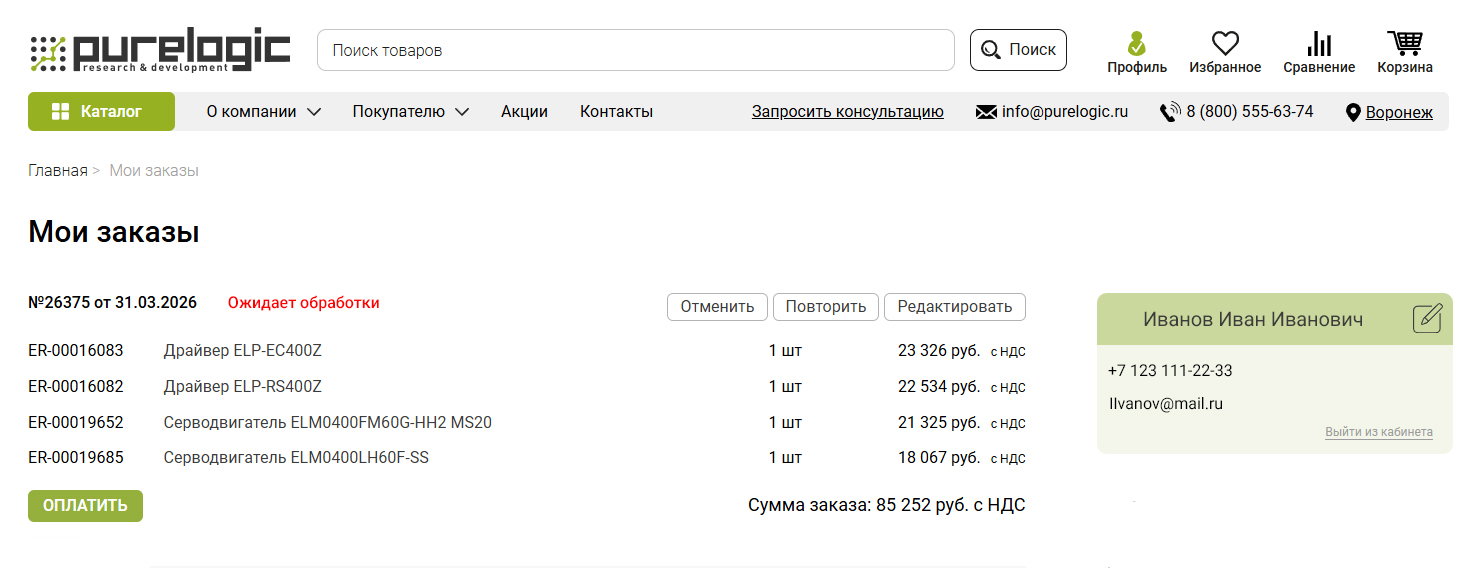Image resolution: width=1480 pixels, height=568 pixels.
Task: Open Серводвигатель ELM0400FM60G-HH2 MS20
Action: click(328, 423)
